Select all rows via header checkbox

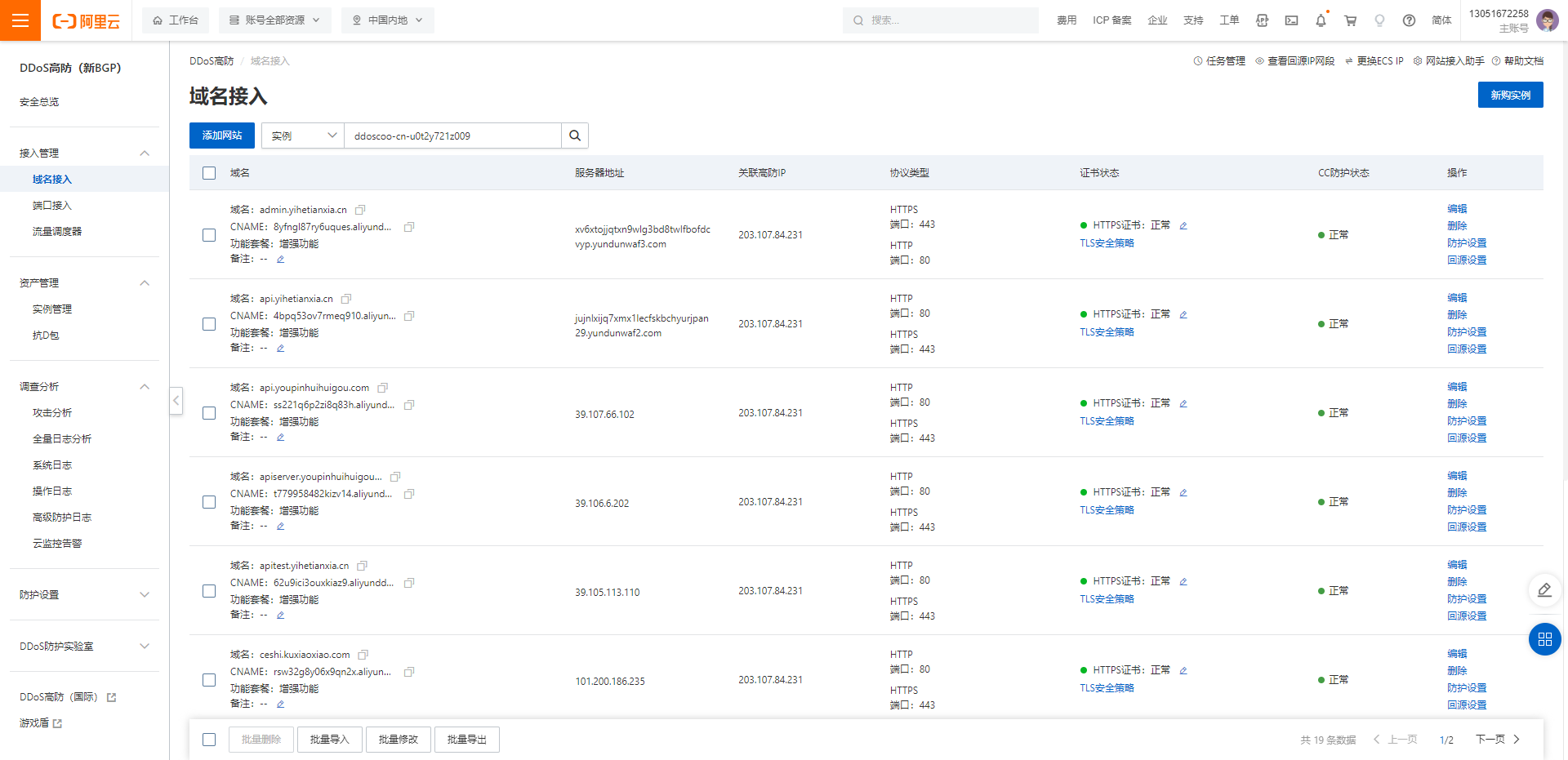pos(209,173)
